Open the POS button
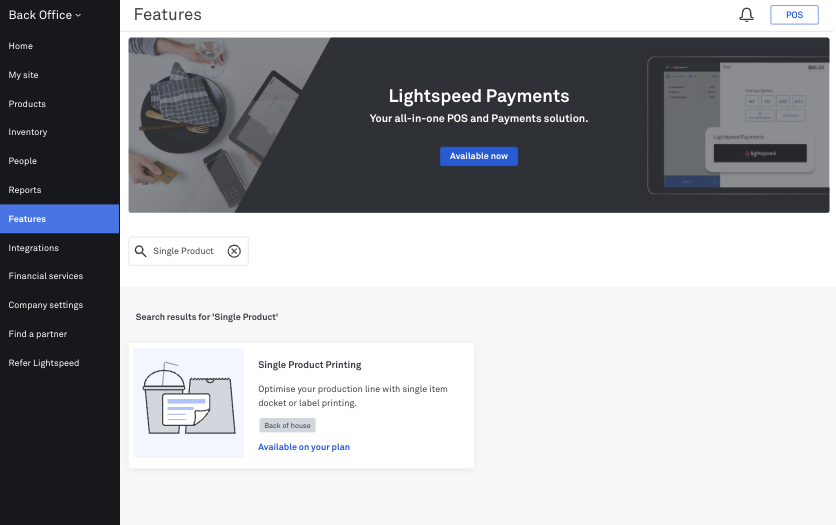836x525 pixels. pyautogui.click(x=794, y=15)
